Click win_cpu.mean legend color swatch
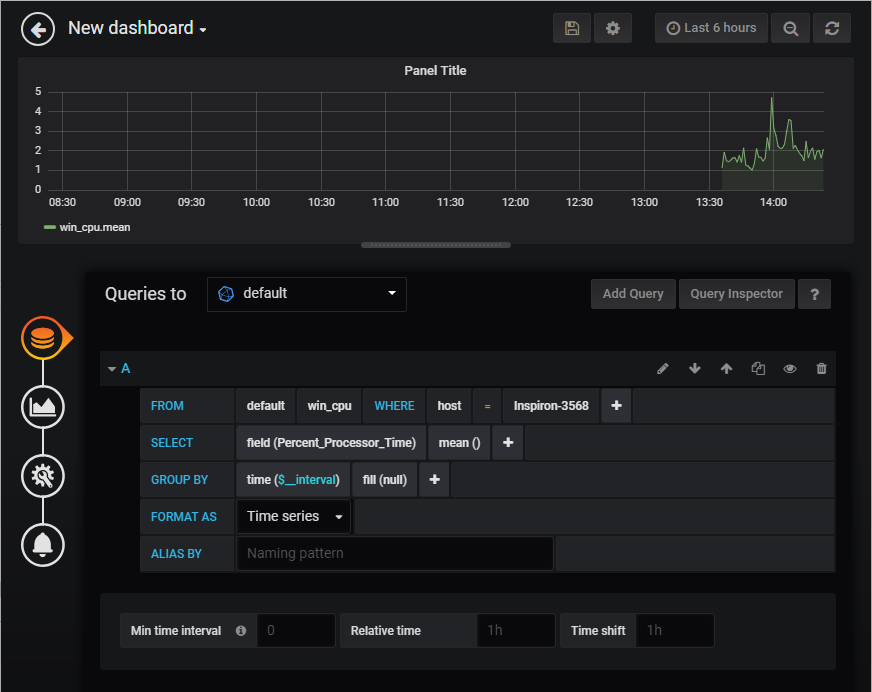Screen dimensions: 872x692 coord(49,227)
